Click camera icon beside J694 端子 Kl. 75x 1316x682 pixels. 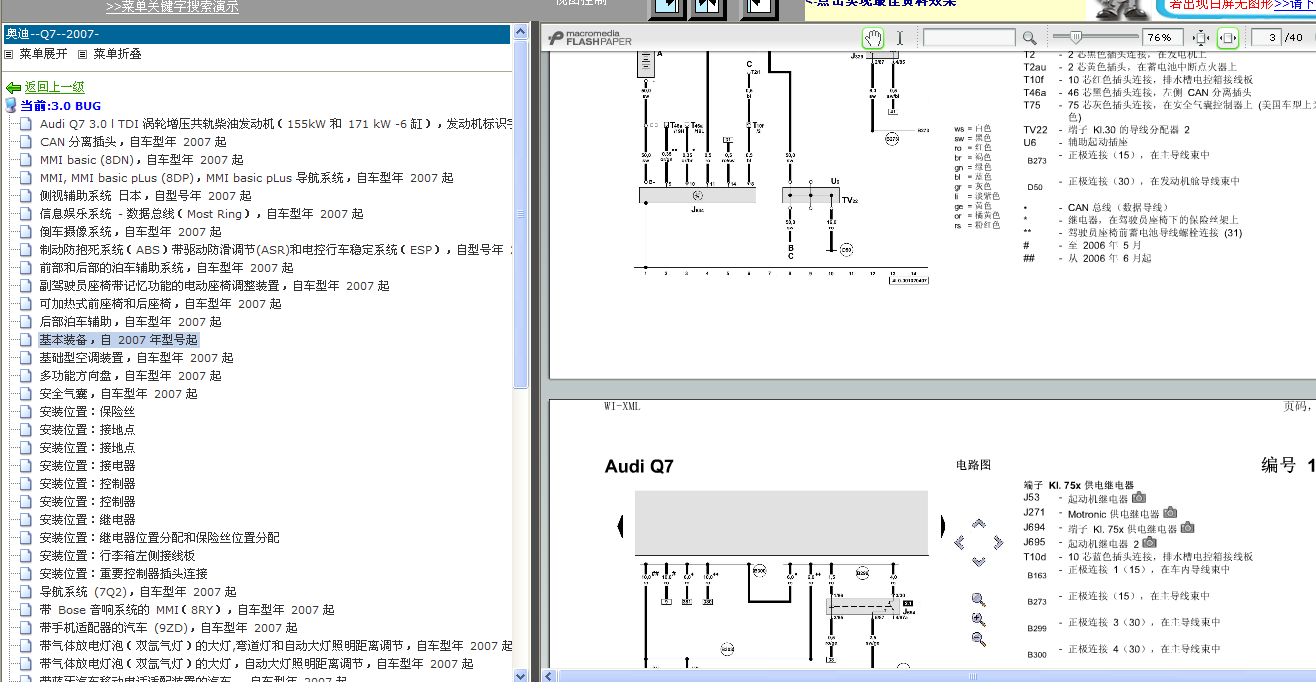click(1187, 527)
